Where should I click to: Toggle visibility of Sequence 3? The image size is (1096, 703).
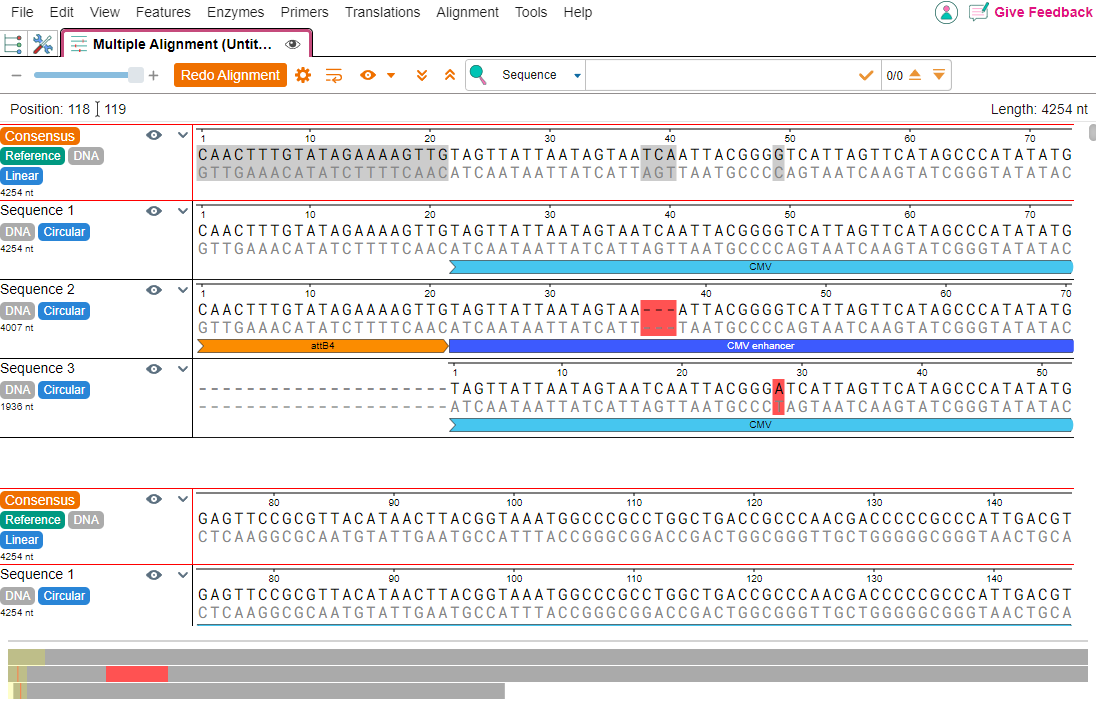tap(154, 369)
